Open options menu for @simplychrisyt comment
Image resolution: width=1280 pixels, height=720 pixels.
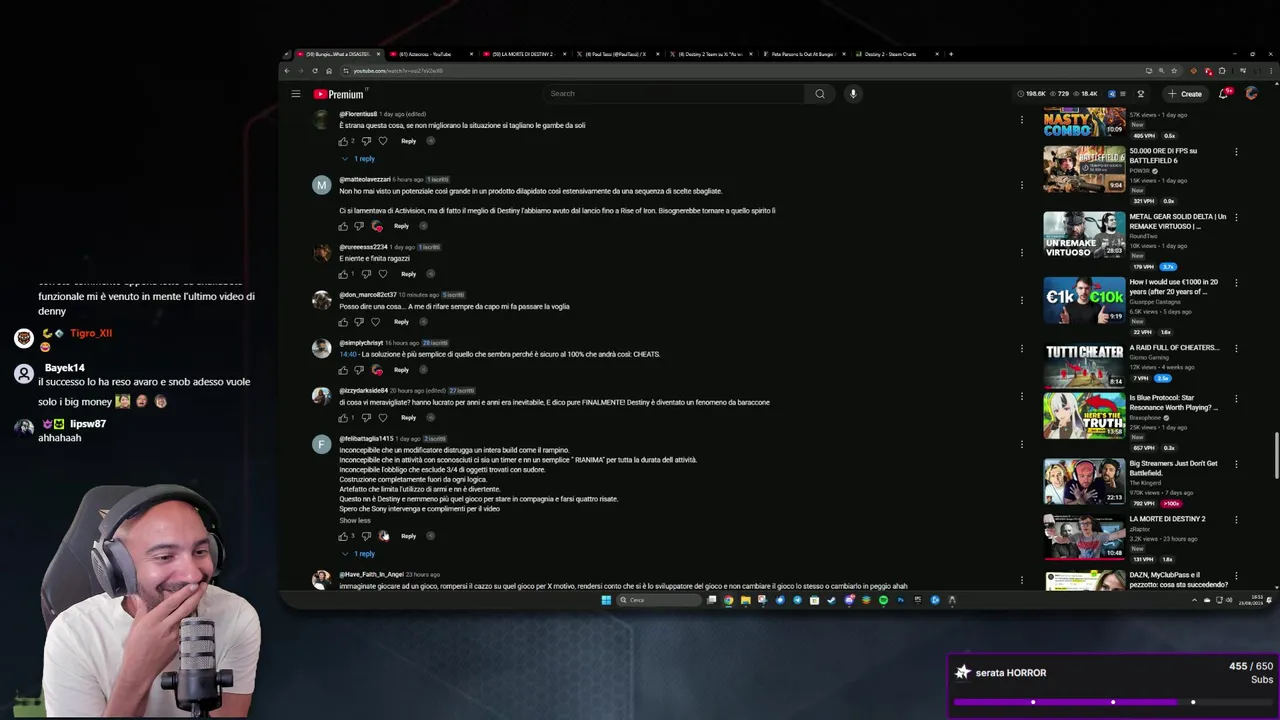pos(1021,348)
